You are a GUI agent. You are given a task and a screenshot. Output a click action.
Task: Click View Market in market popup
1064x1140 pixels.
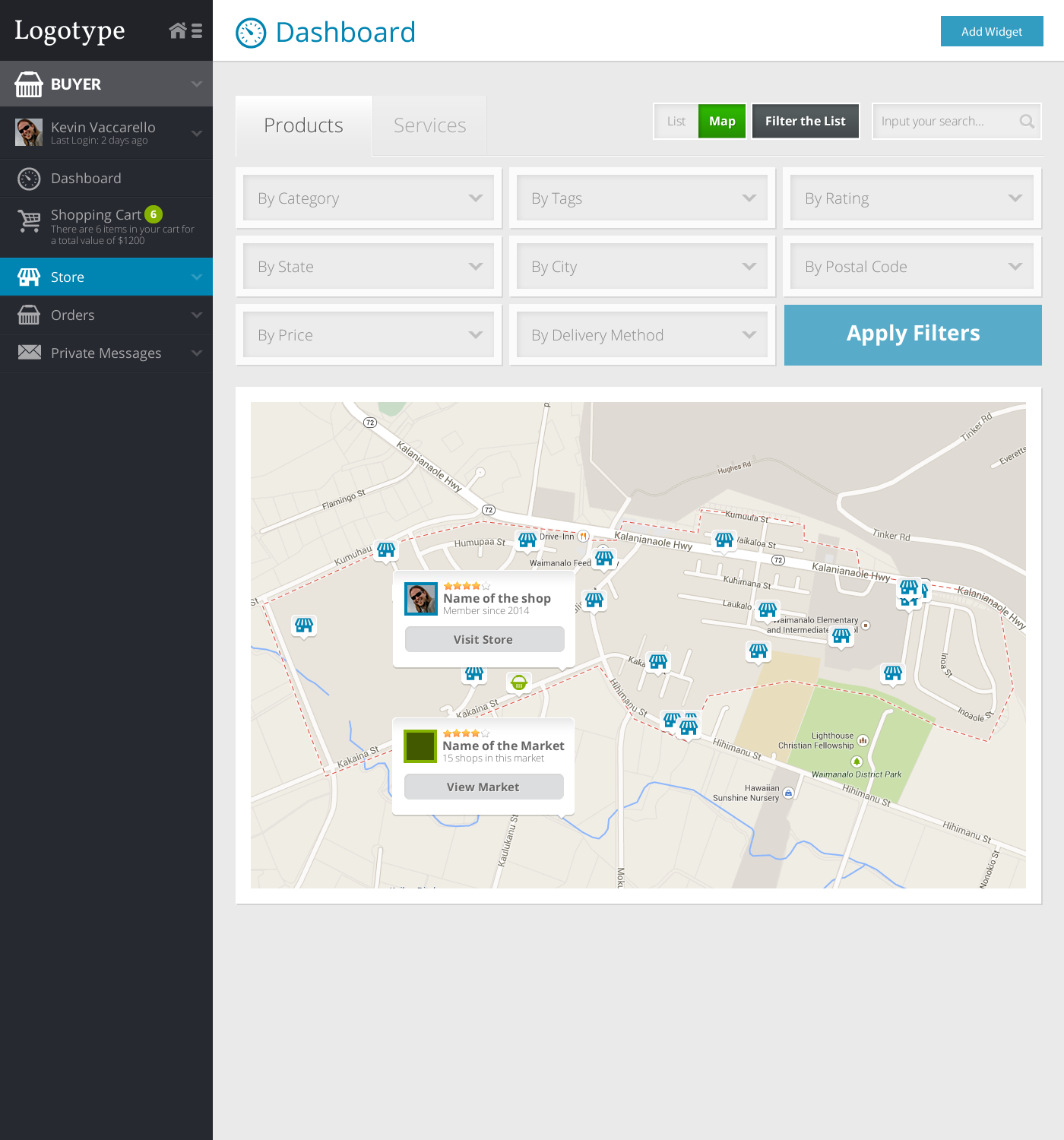click(483, 787)
